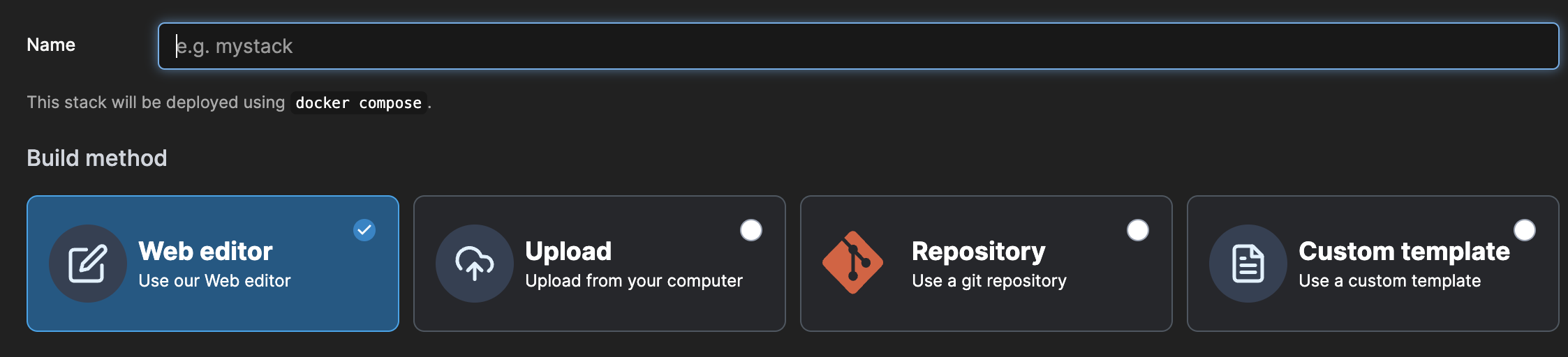The height and width of the screenshot is (357, 1568).
Task: Select the Custom template radio button
Action: [1525, 230]
